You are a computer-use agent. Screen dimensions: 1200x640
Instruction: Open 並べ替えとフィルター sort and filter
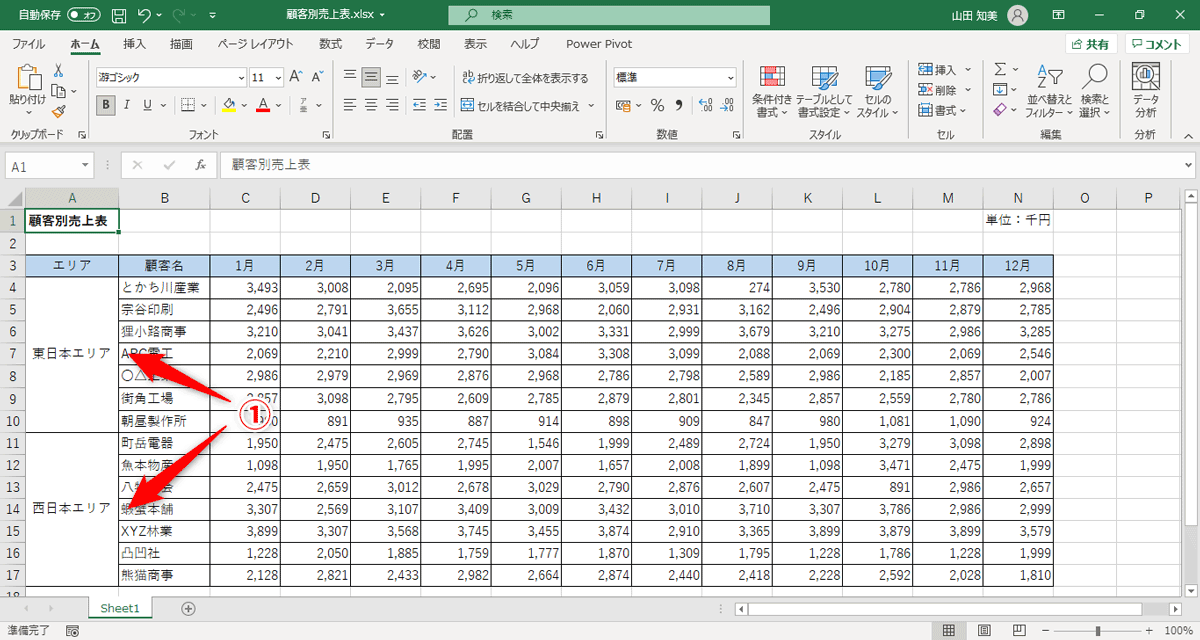1049,92
